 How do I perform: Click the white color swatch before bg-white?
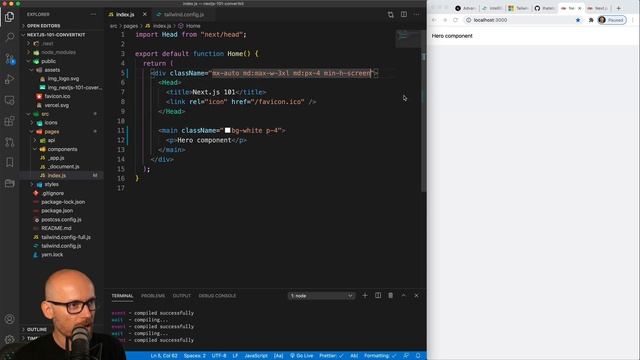227,131
